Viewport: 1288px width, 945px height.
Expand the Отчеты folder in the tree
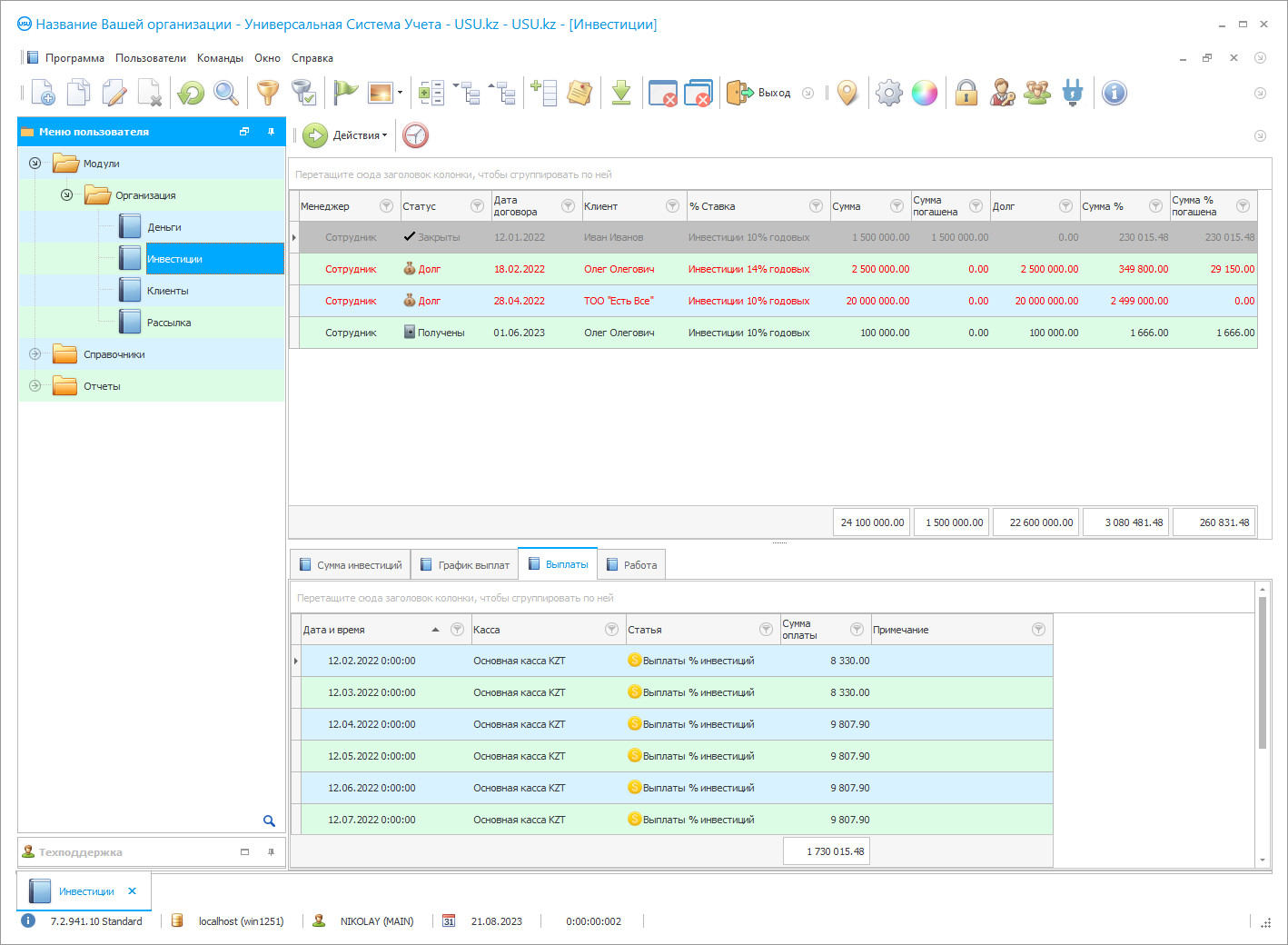coord(35,386)
